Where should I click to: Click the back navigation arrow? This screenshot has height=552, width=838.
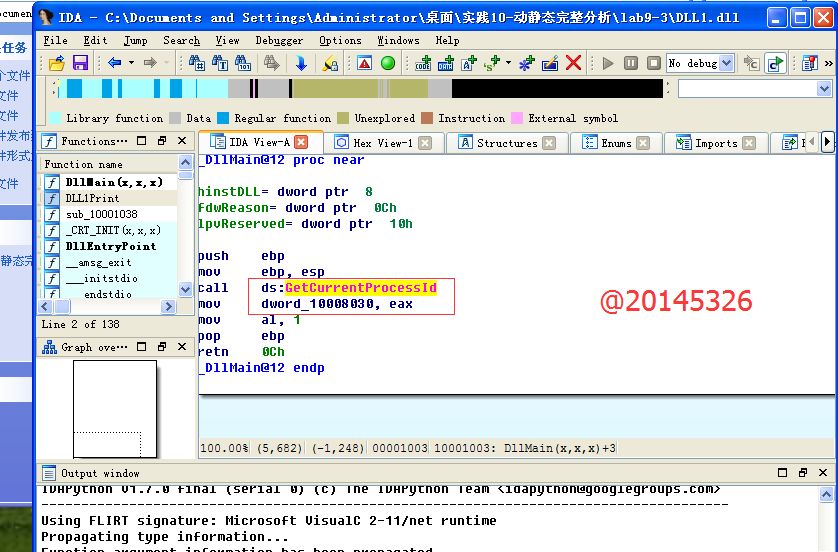pos(114,63)
